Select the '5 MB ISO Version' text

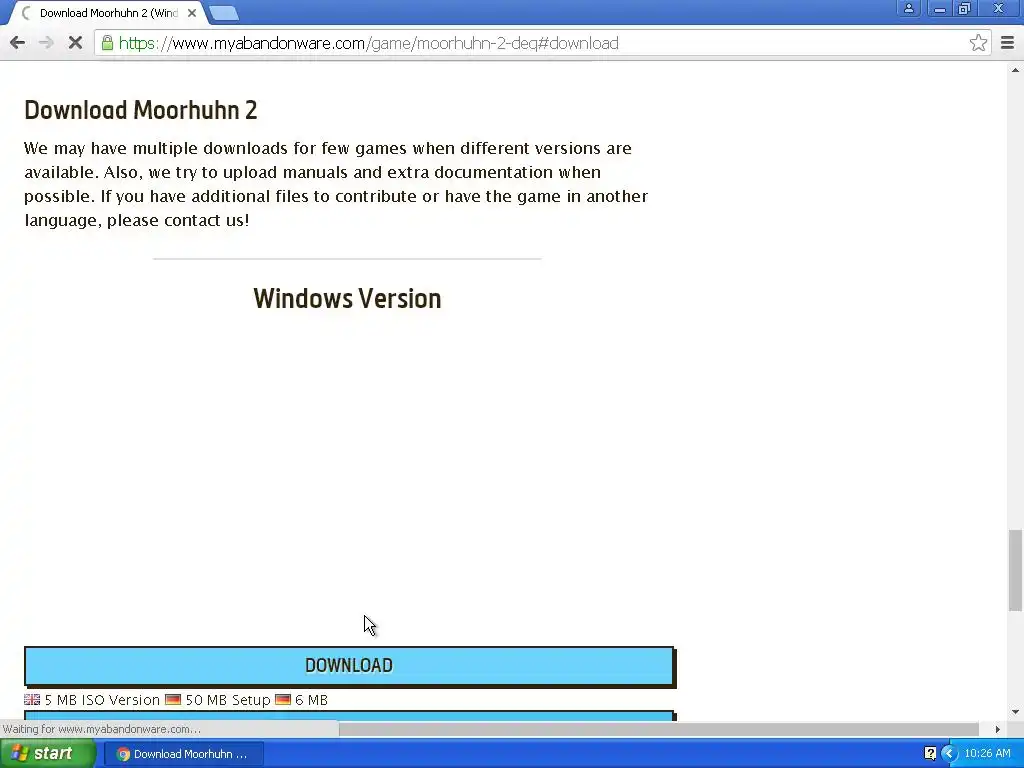[x=102, y=699]
